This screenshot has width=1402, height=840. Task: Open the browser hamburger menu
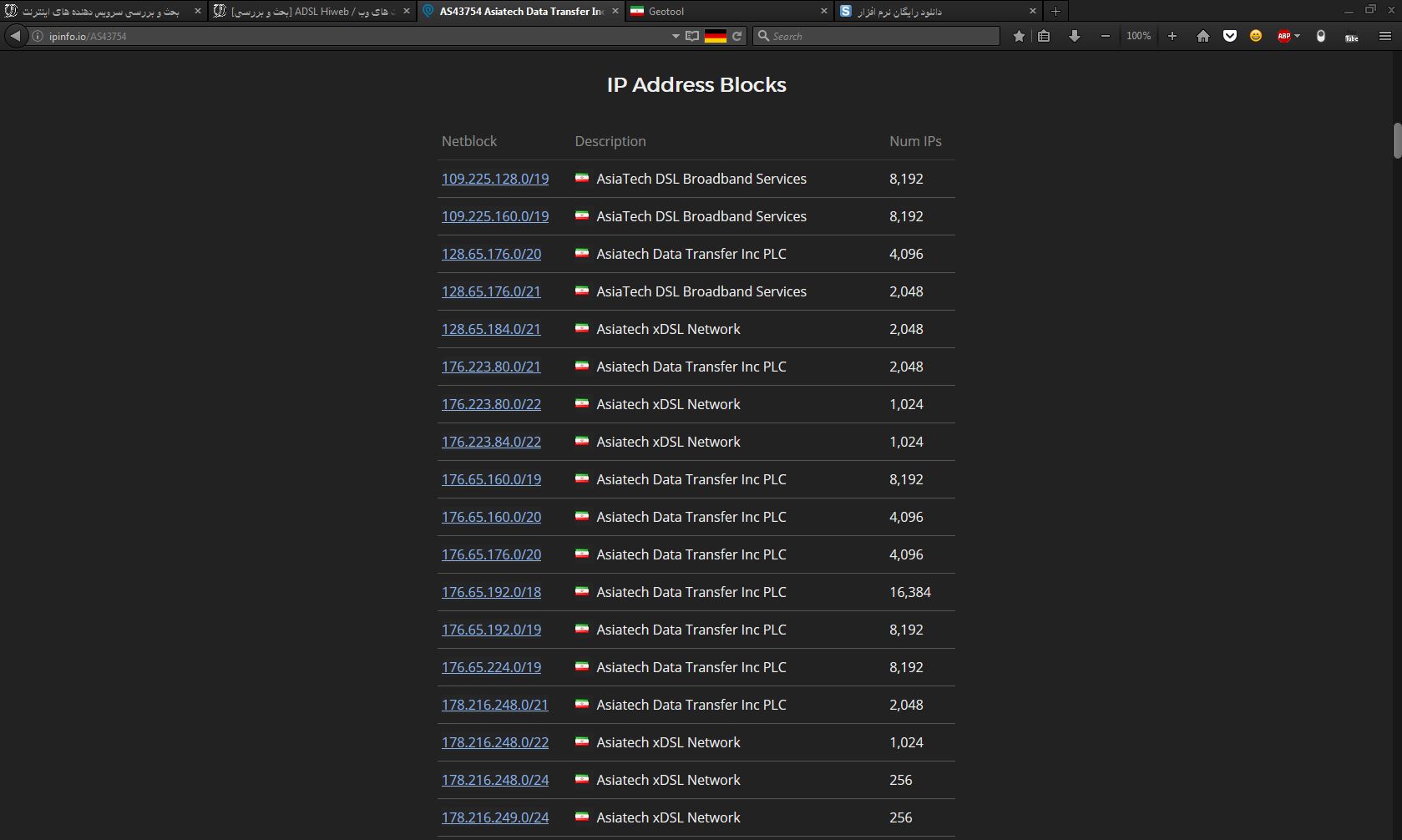[x=1384, y=36]
